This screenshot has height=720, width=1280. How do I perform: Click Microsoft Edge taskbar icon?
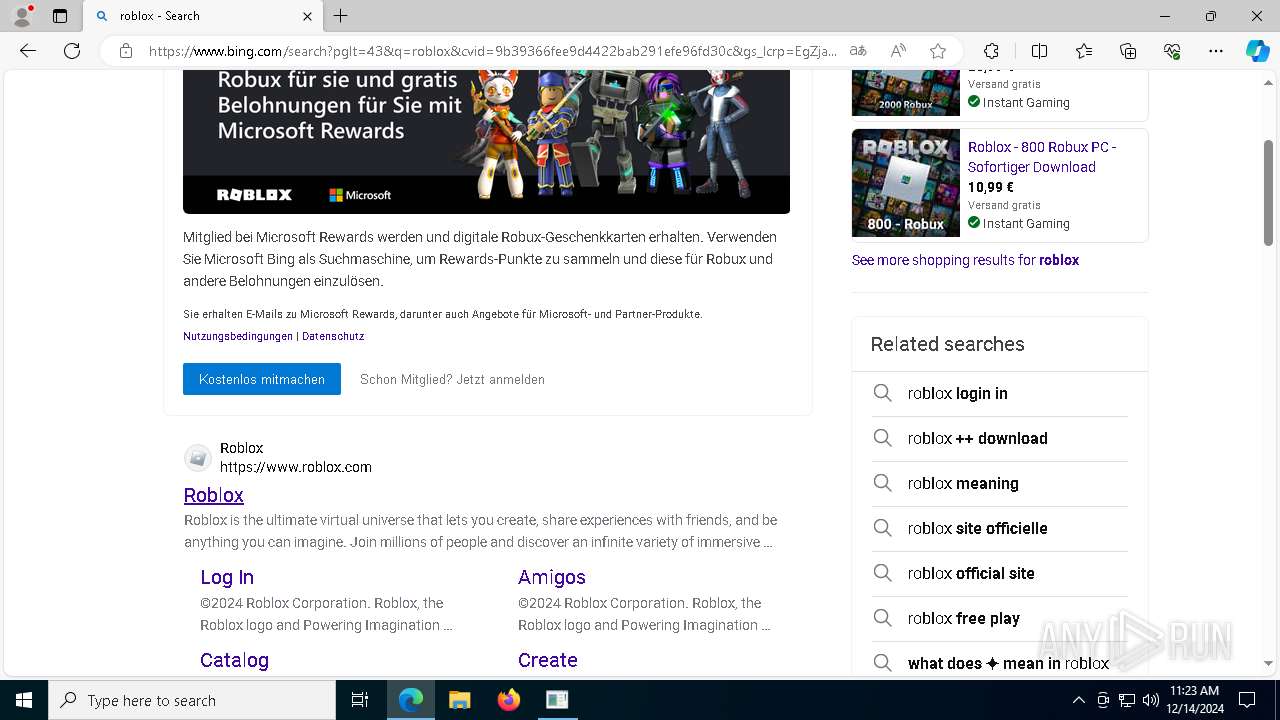click(x=411, y=700)
